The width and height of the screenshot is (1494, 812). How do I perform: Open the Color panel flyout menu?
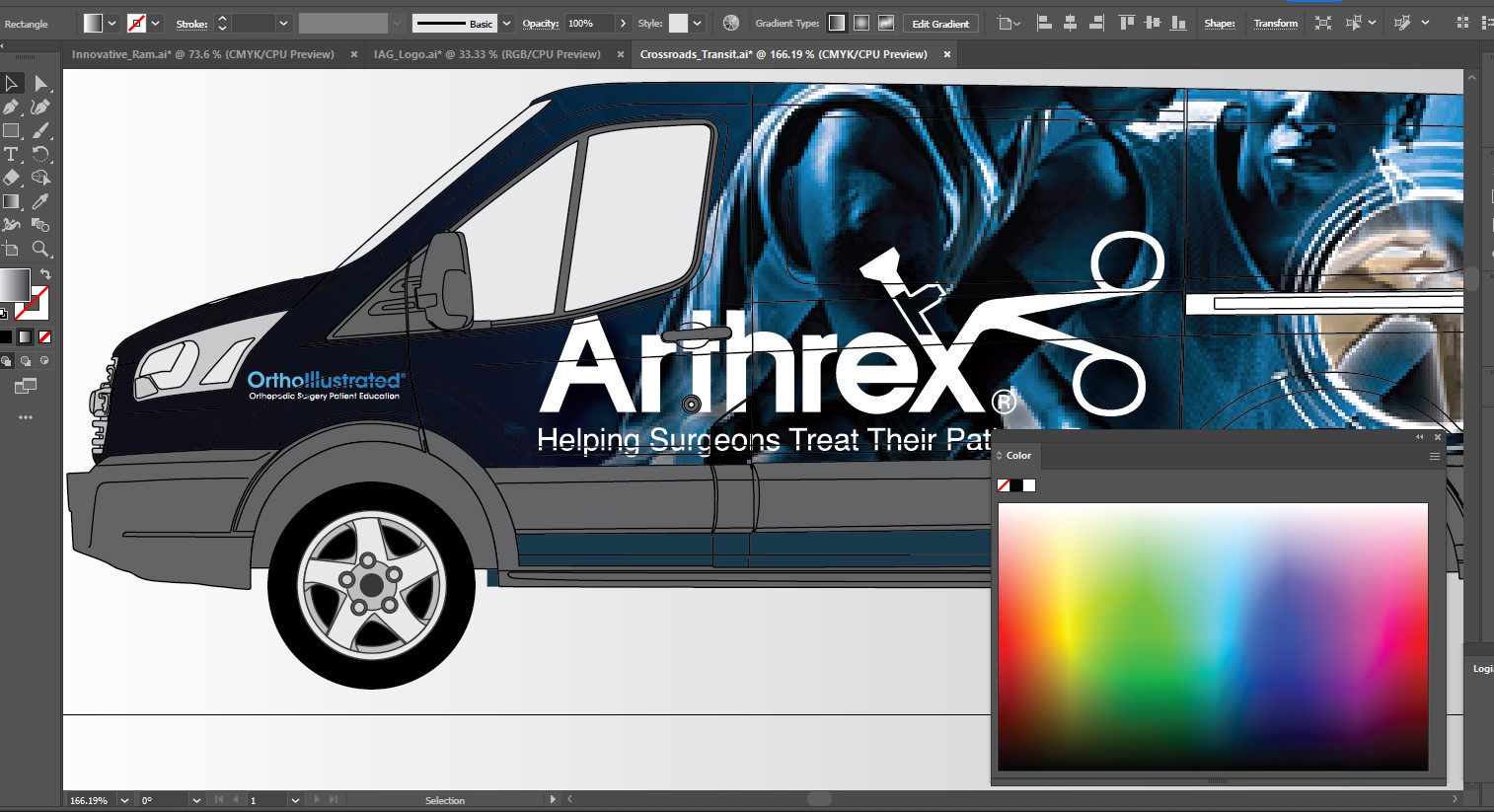(x=1434, y=456)
